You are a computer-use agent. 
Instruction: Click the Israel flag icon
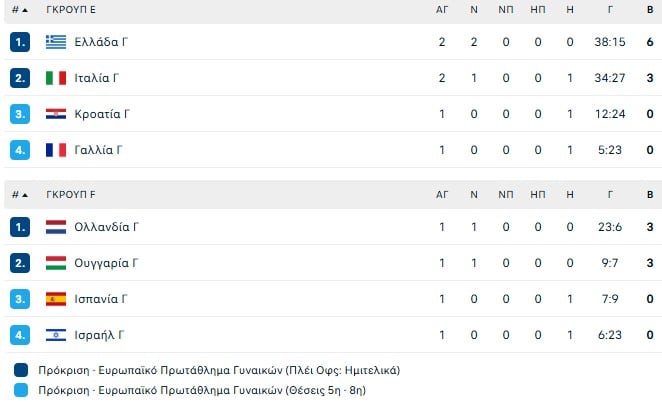(x=56, y=335)
